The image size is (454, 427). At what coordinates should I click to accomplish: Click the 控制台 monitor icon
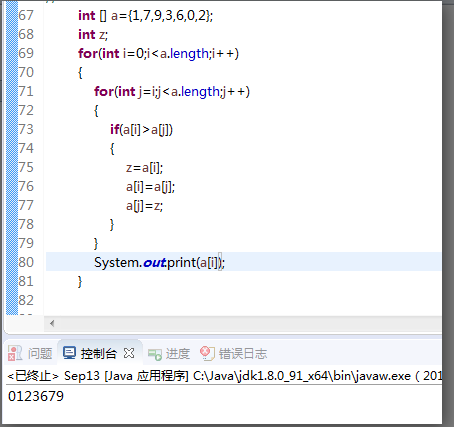click(x=69, y=353)
